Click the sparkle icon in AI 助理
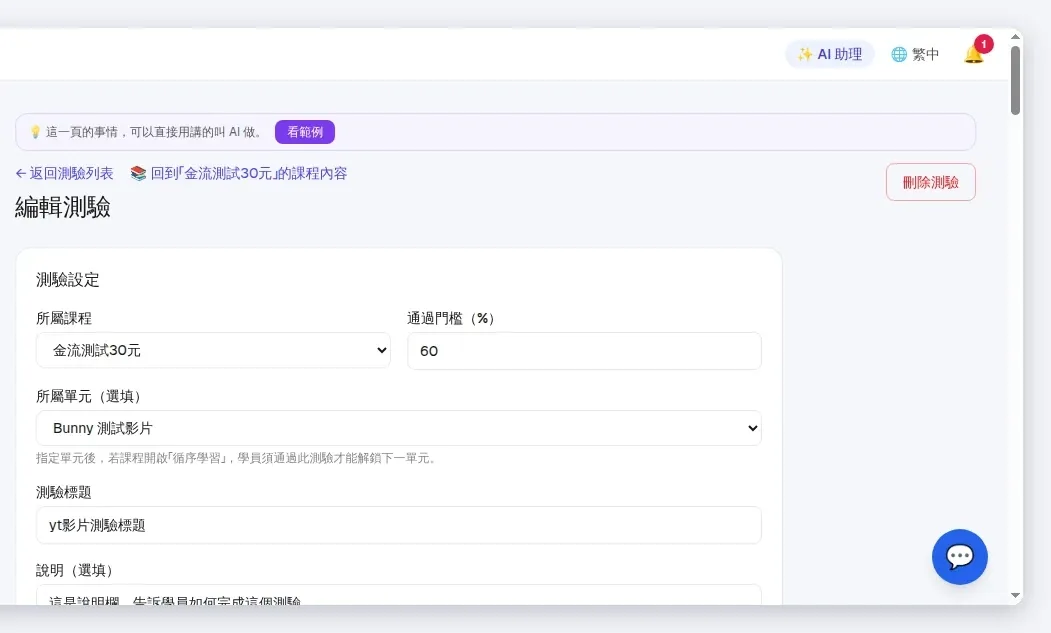This screenshot has width=1051, height=633. (x=805, y=54)
